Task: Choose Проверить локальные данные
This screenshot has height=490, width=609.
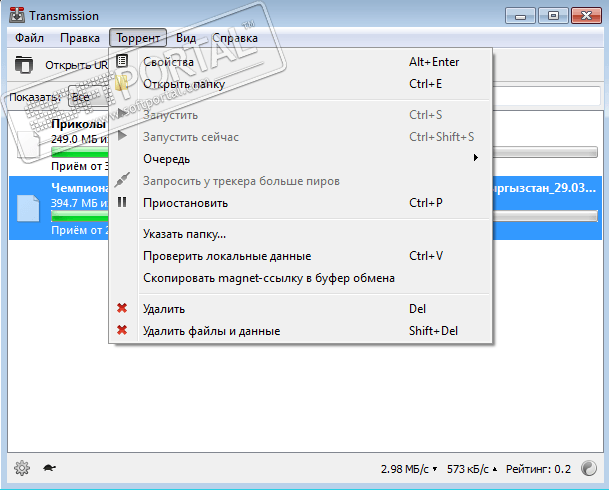Action: click(300, 256)
